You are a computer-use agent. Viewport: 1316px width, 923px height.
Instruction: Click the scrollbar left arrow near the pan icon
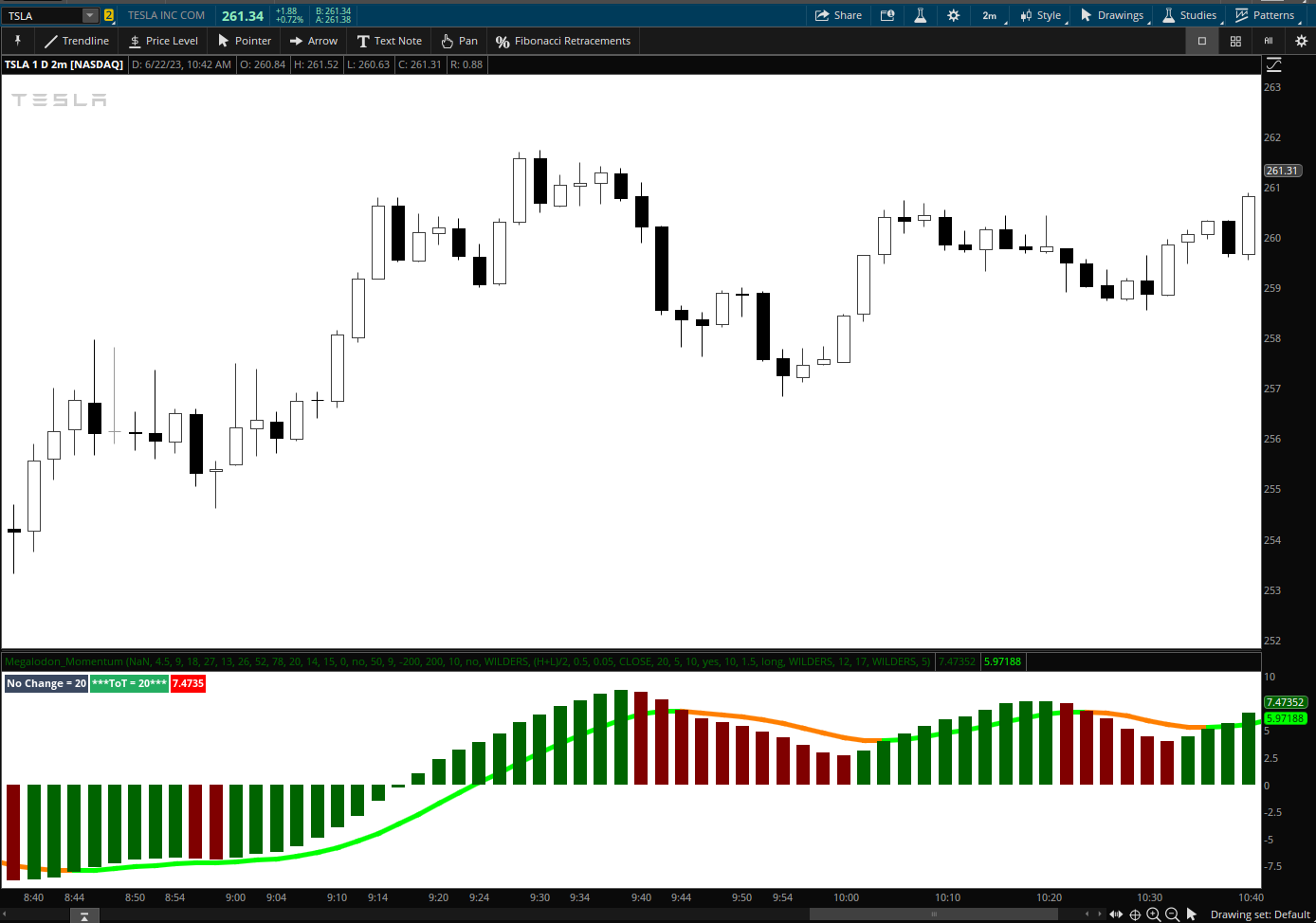coord(1088,914)
